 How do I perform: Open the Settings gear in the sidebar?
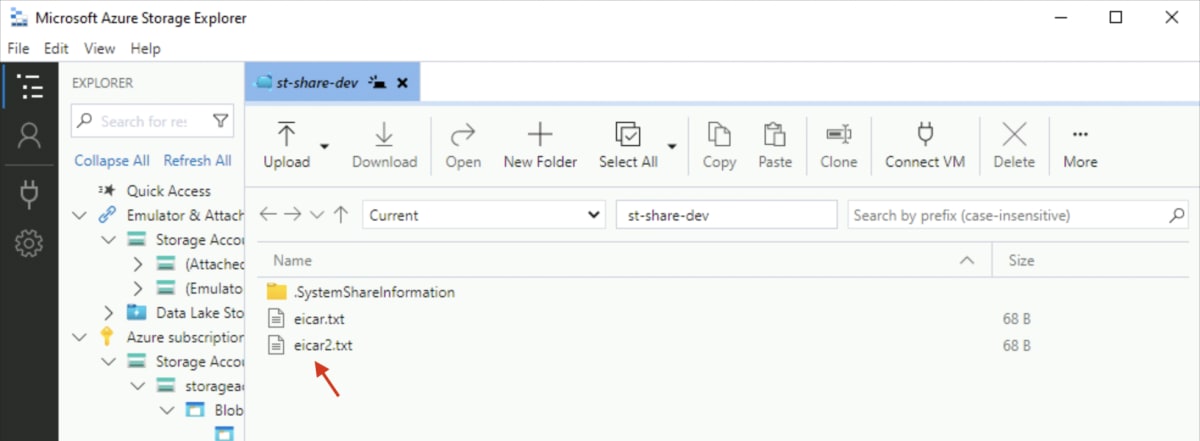point(30,242)
